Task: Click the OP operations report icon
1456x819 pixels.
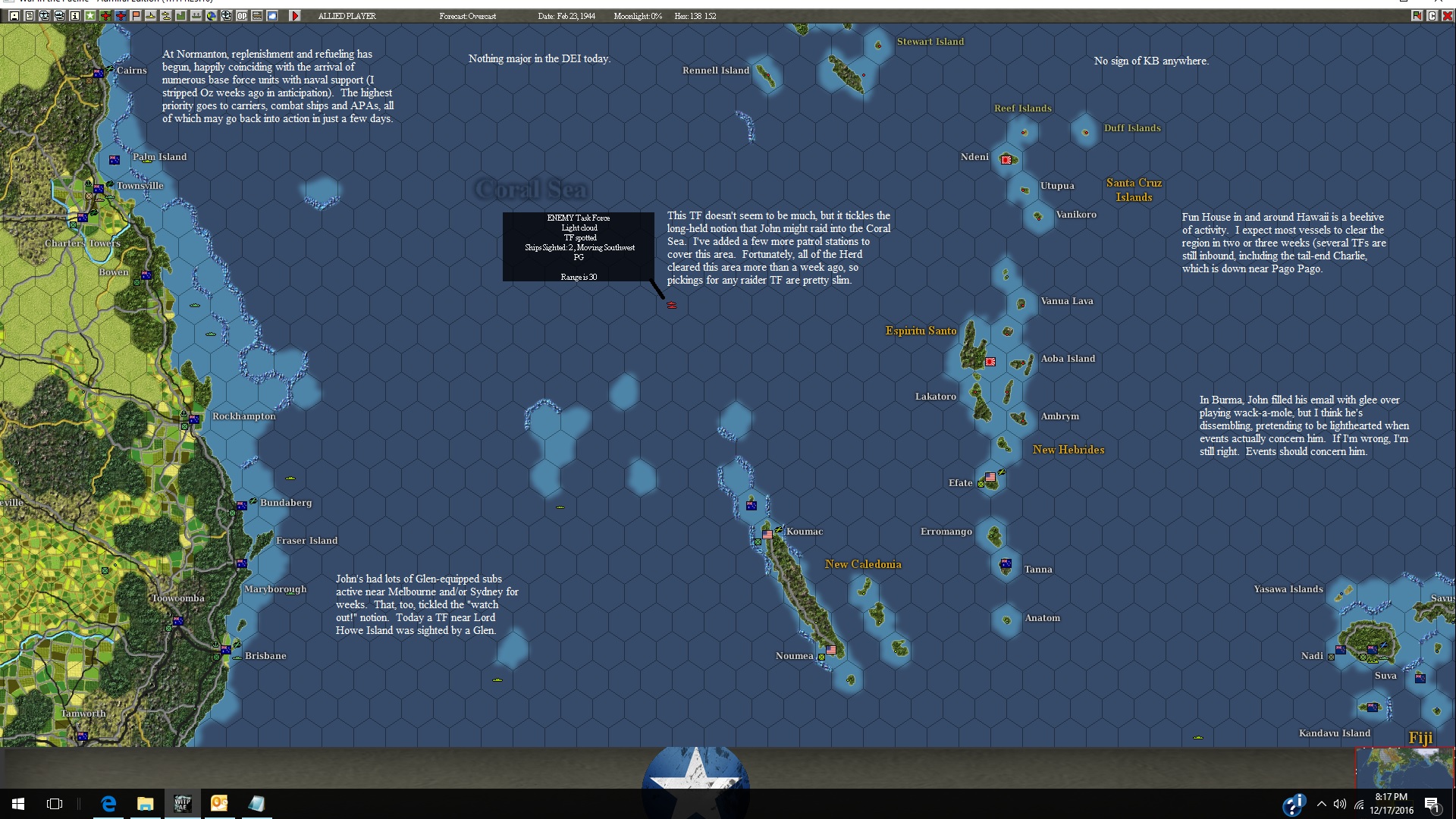Action: pos(241,16)
